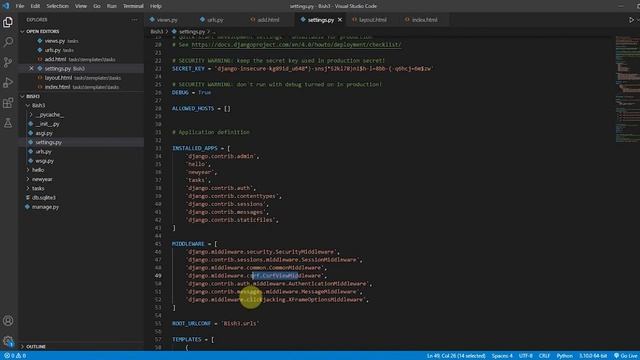Select language mode Python in status bar
This screenshot has width=640, height=360.
[x=564, y=356]
